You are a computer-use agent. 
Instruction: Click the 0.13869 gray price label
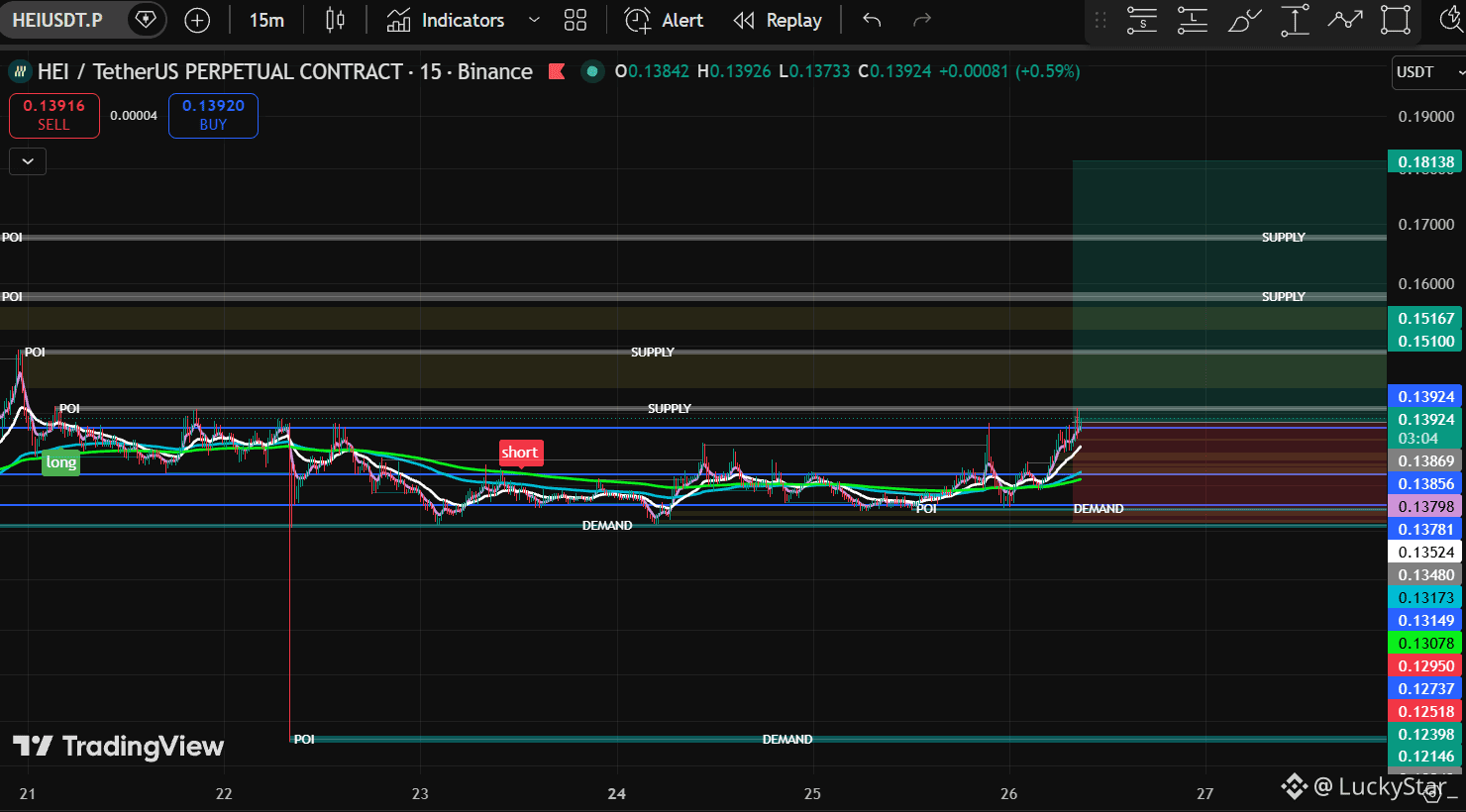(x=1425, y=460)
